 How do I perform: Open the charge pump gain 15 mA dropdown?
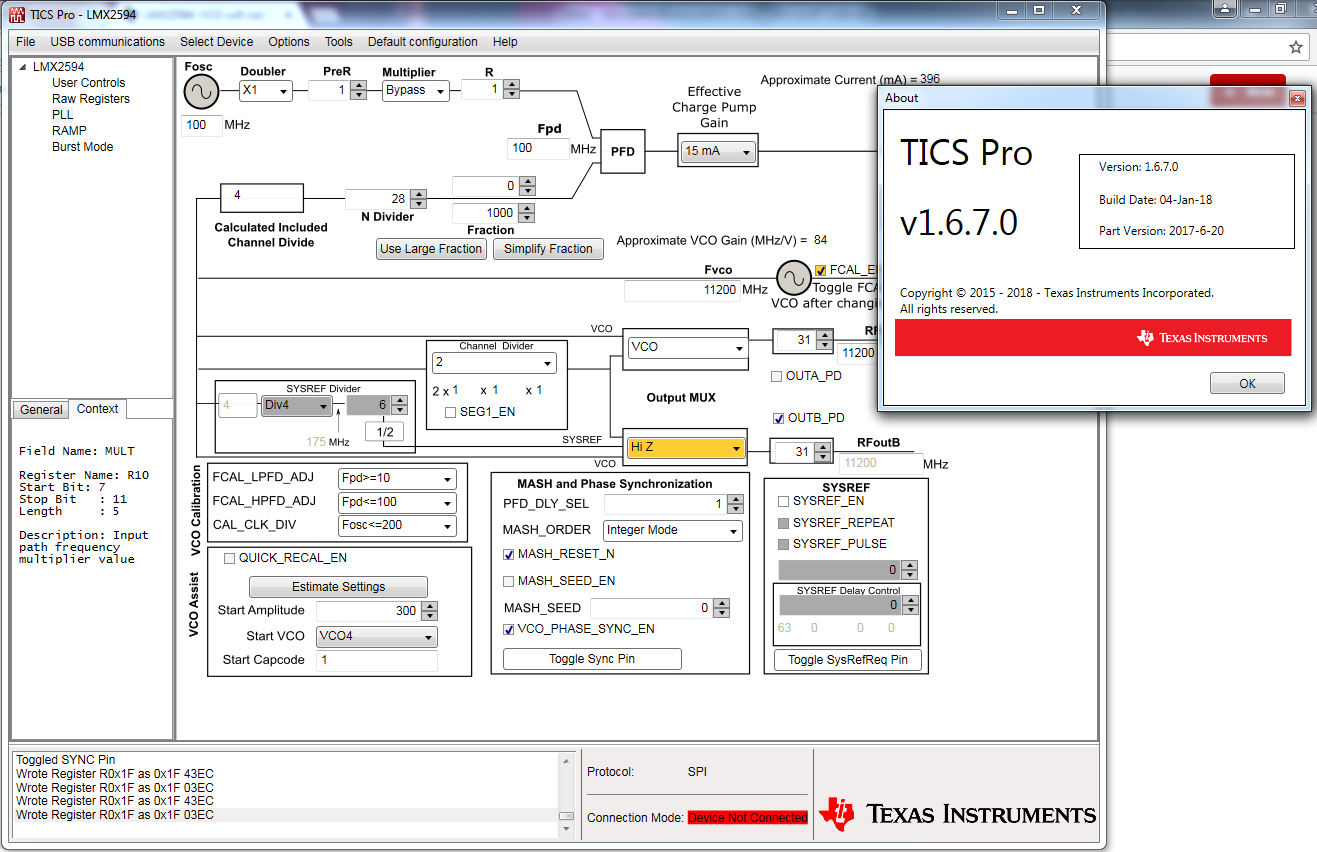click(x=718, y=152)
